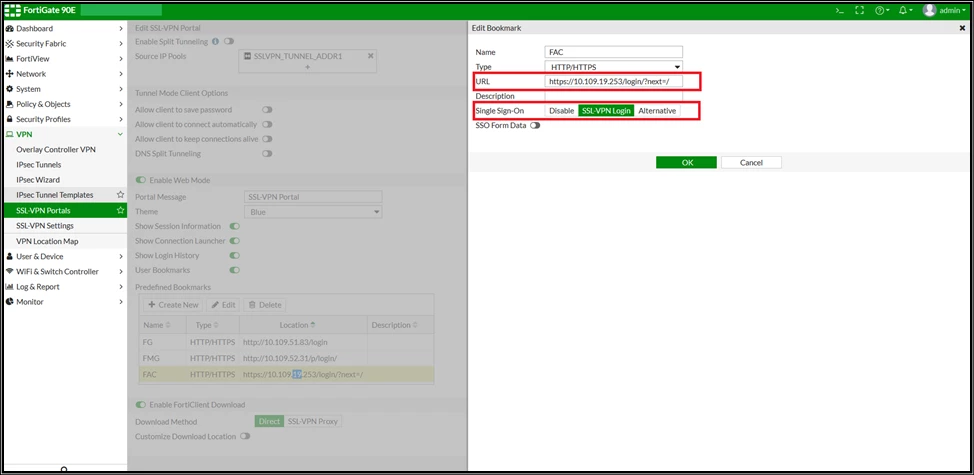Click the Network cross-arrows icon
This screenshot has width=974, height=475.
(10, 74)
